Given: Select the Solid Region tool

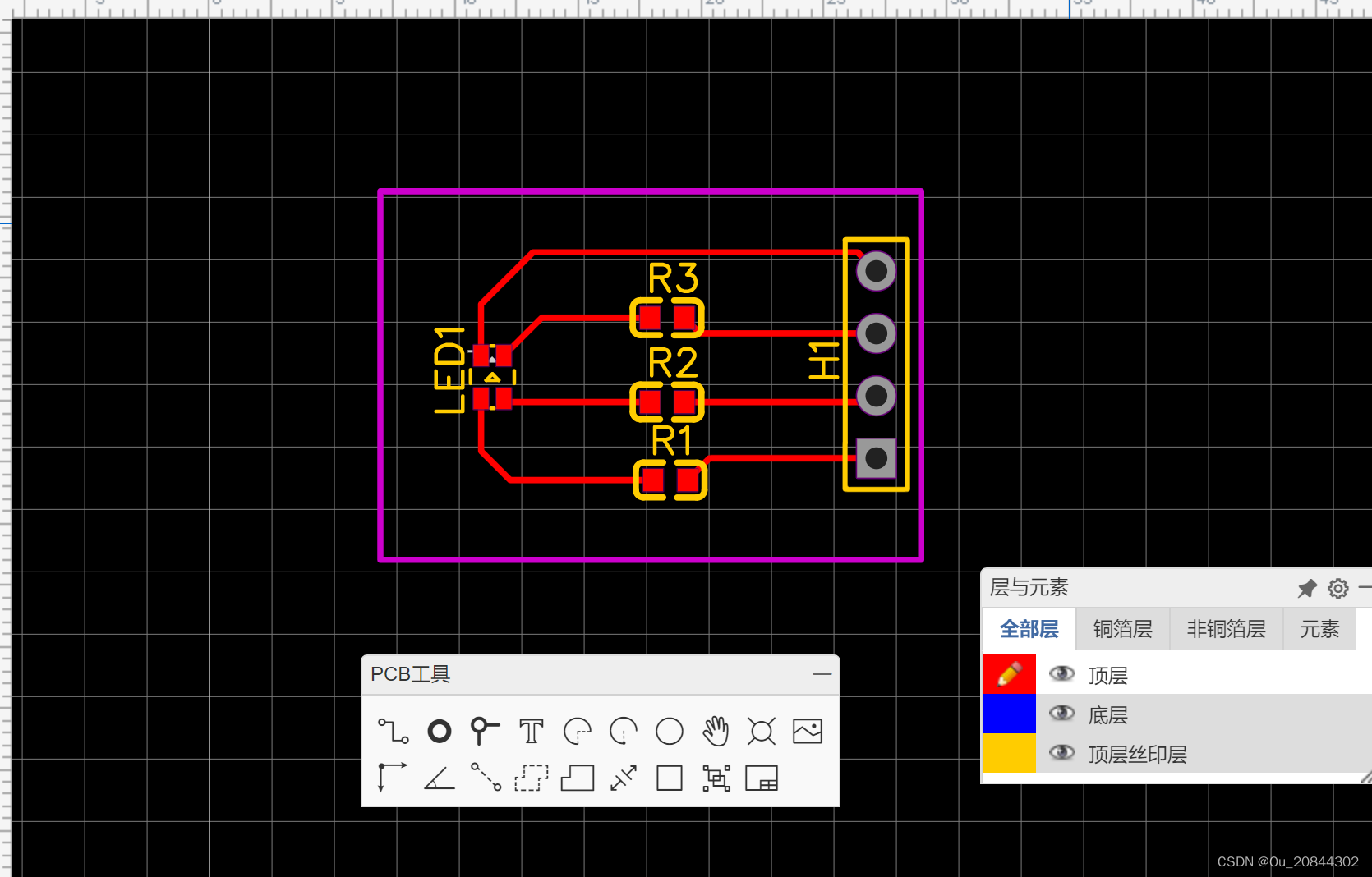Looking at the screenshot, I should click(x=578, y=777).
